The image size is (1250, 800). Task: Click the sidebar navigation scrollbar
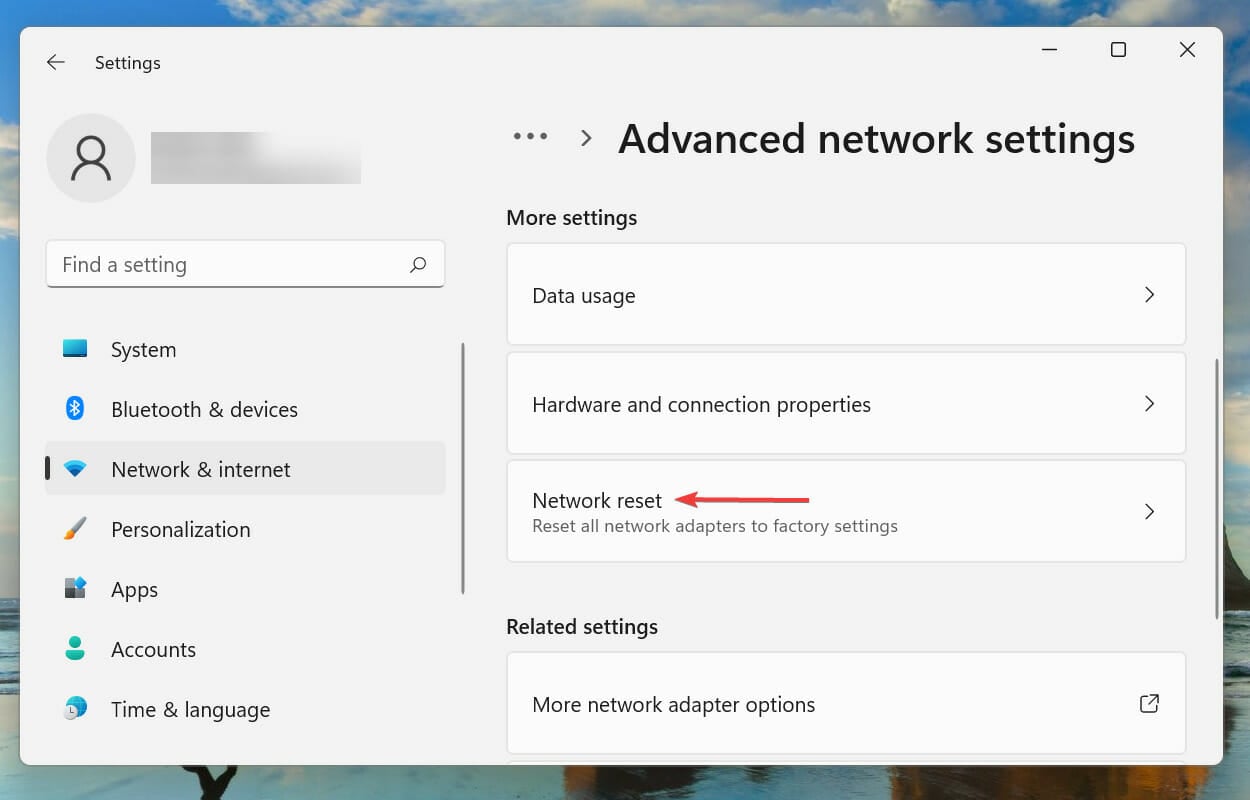click(463, 468)
